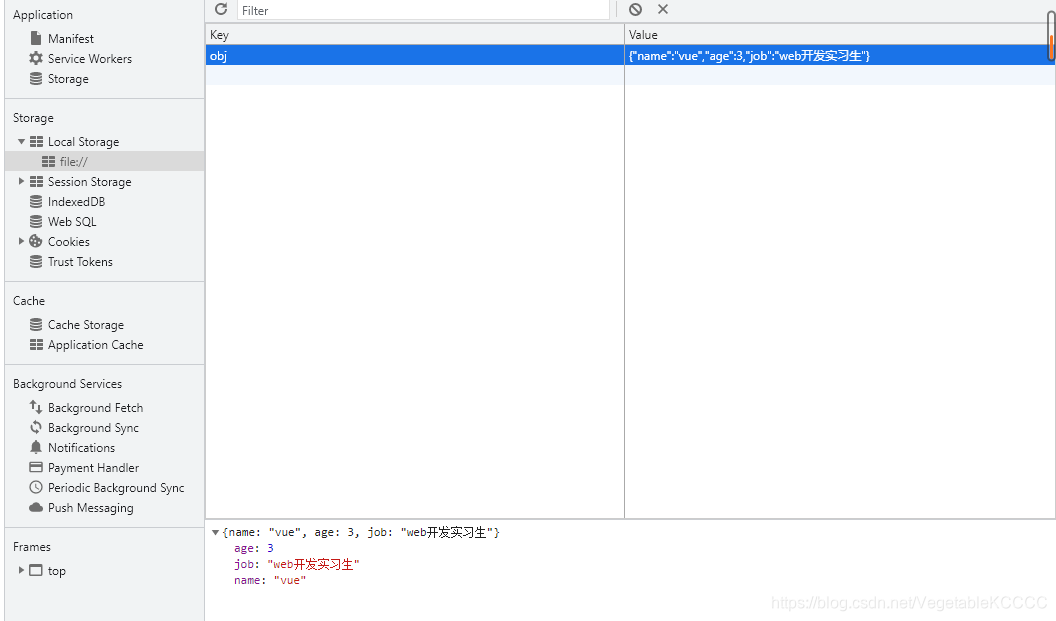
Task: Open Push Messaging service
Action: (90, 508)
